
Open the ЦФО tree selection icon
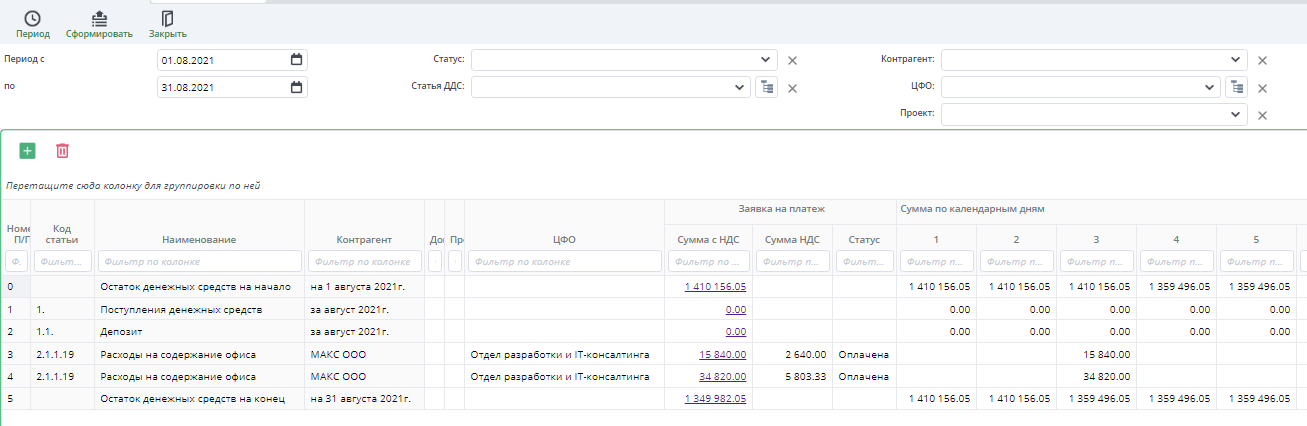click(1237, 87)
